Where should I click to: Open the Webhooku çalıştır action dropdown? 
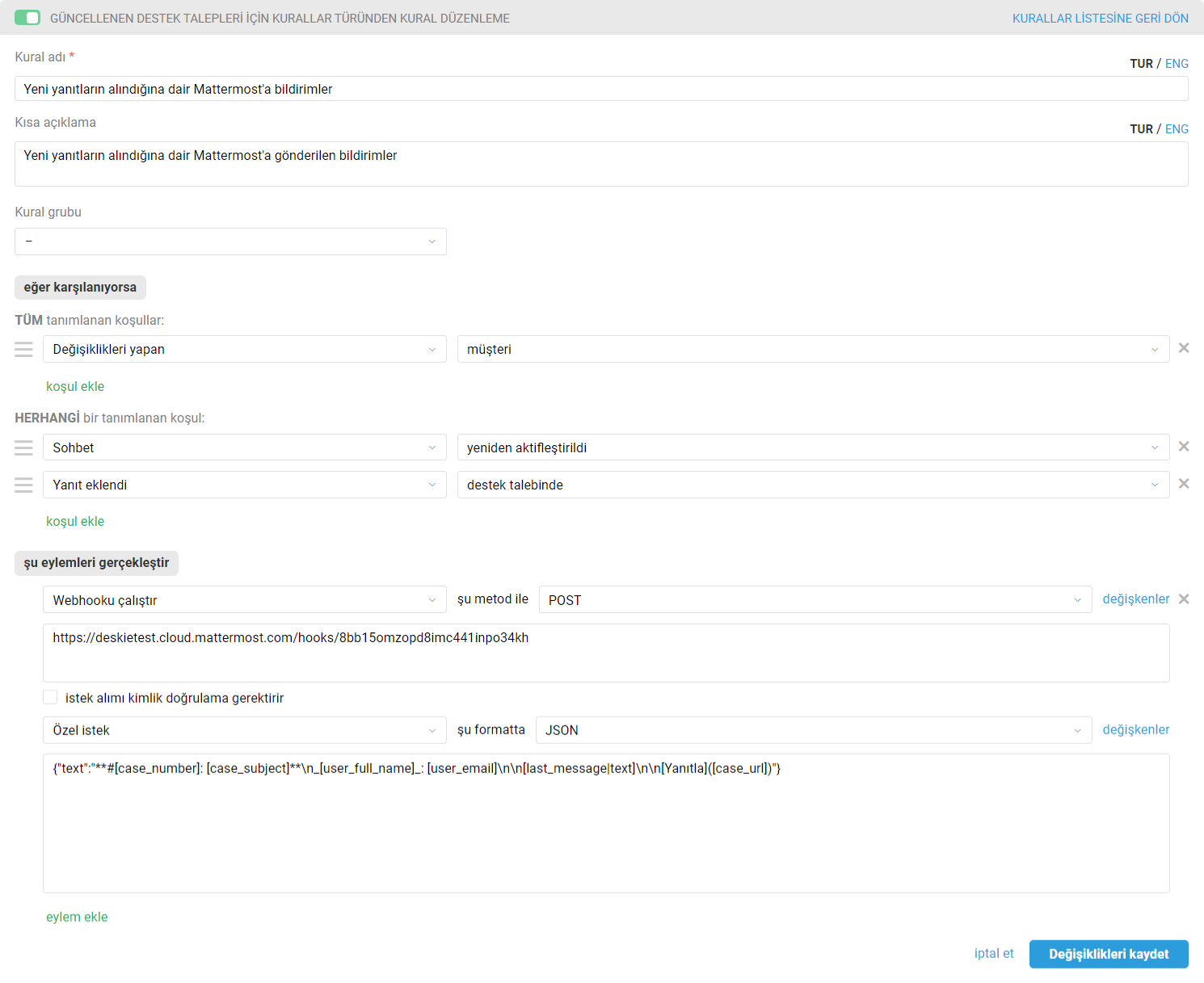coord(245,599)
